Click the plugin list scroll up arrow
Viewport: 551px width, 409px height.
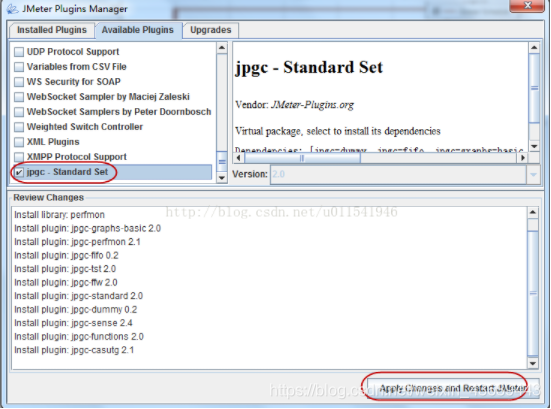coord(222,47)
